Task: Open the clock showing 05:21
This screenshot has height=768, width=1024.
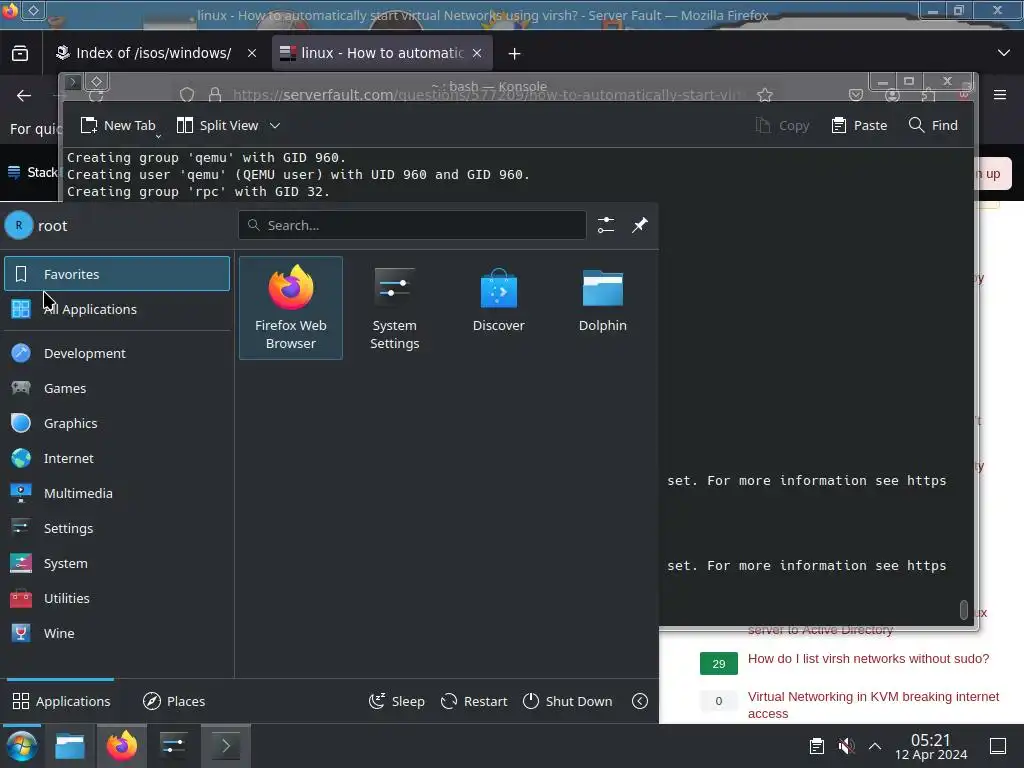Action: tap(931, 746)
